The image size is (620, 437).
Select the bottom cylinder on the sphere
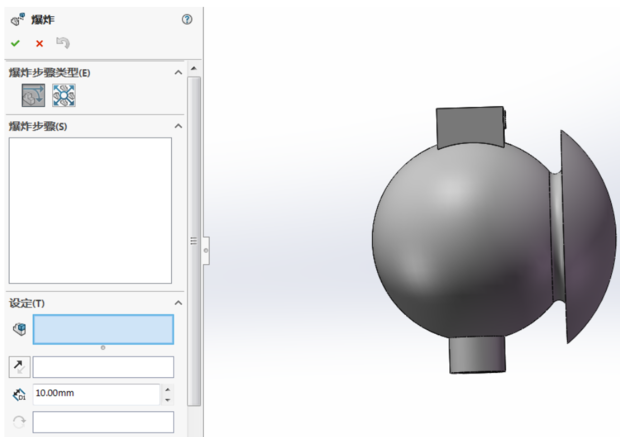tap(478, 354)
